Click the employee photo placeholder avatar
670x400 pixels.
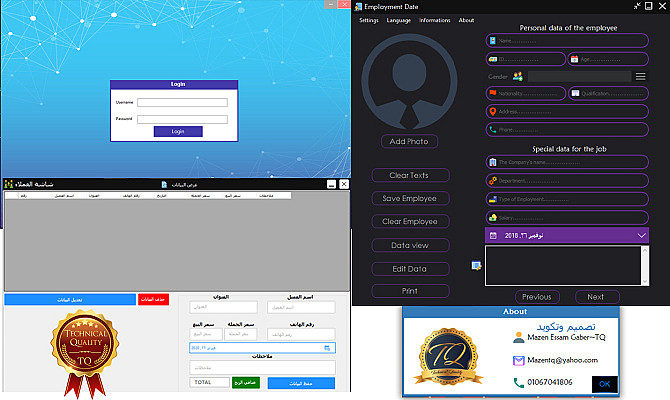(409, 82)
